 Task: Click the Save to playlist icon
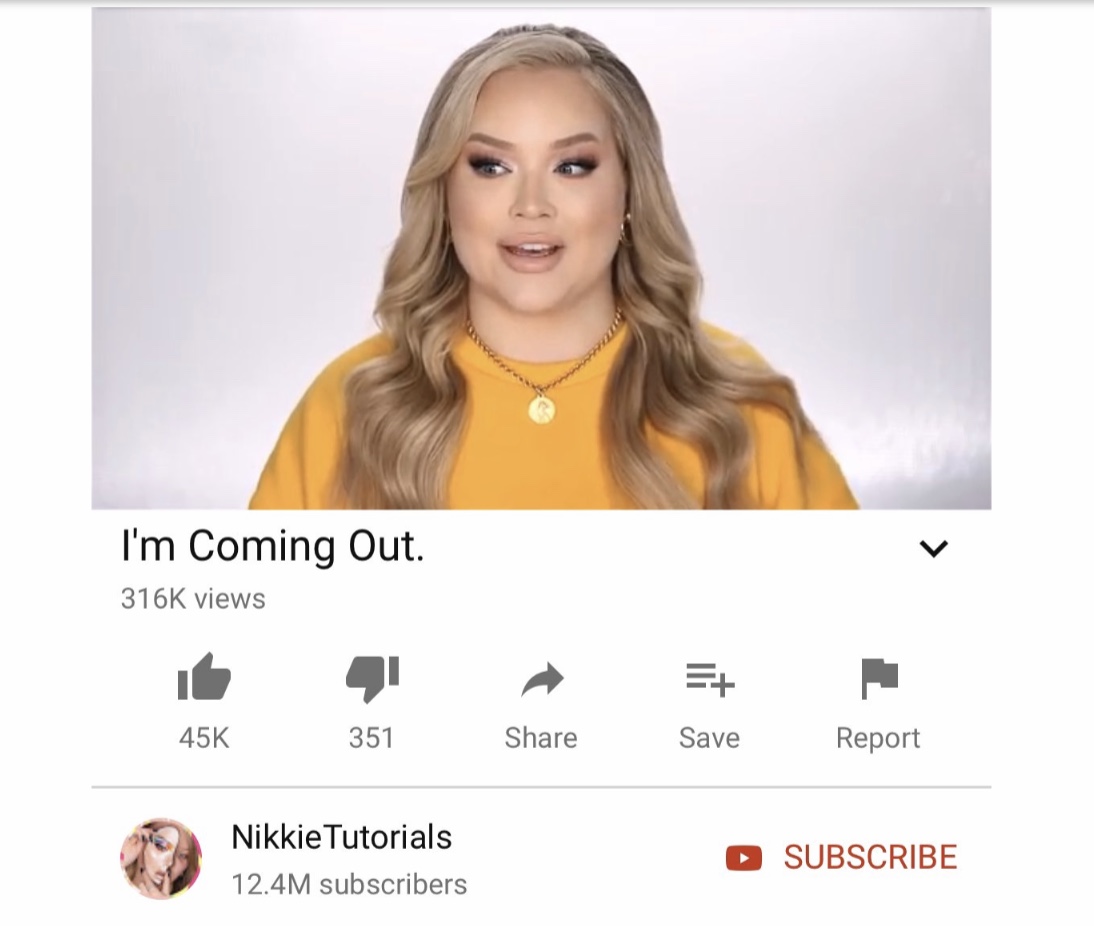(710, 680)
